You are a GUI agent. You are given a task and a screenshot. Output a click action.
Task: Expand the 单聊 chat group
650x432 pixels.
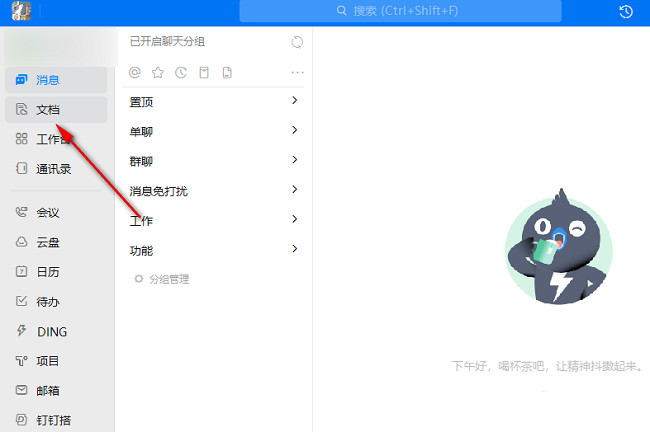point(213,131)
